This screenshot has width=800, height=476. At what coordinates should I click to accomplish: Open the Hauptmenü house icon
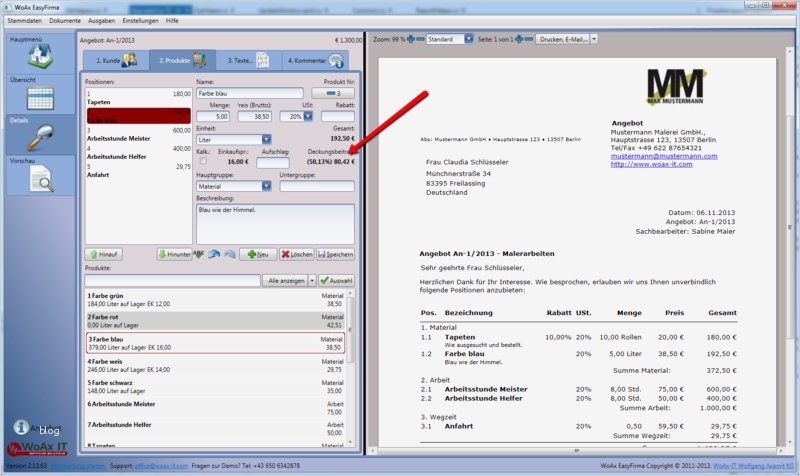tap(40, 56)
